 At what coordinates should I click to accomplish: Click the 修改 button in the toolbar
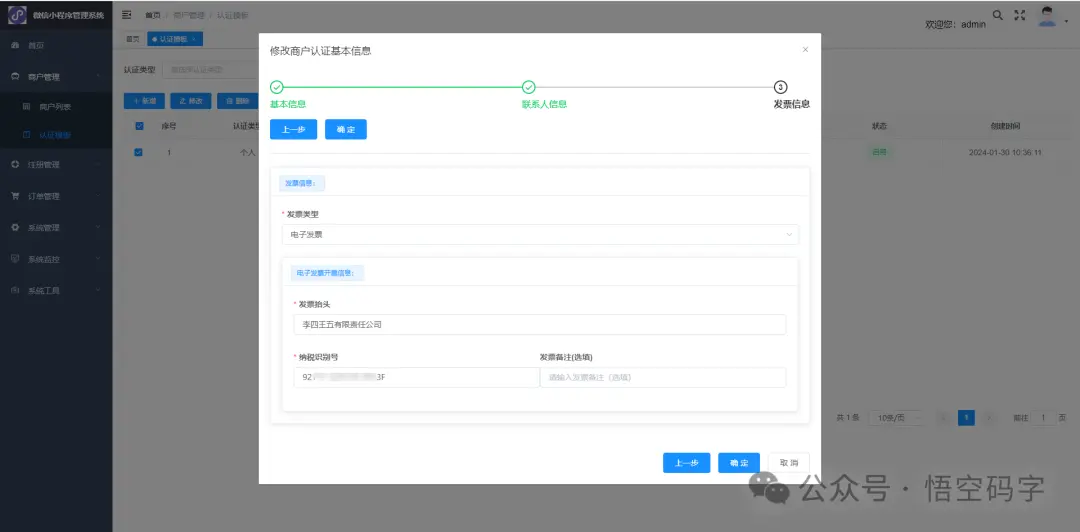coord(191,101)
